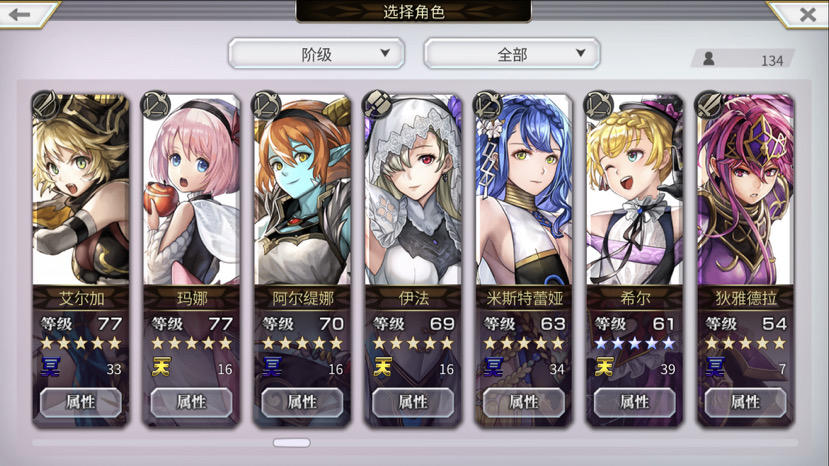Select the 阿尔缇娜 character portrait

pos(302,190)
